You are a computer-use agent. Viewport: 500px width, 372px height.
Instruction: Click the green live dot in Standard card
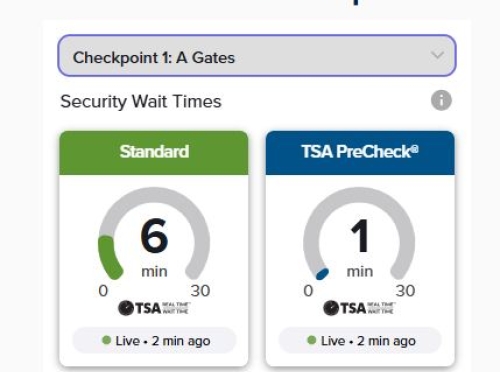point(106,340)
